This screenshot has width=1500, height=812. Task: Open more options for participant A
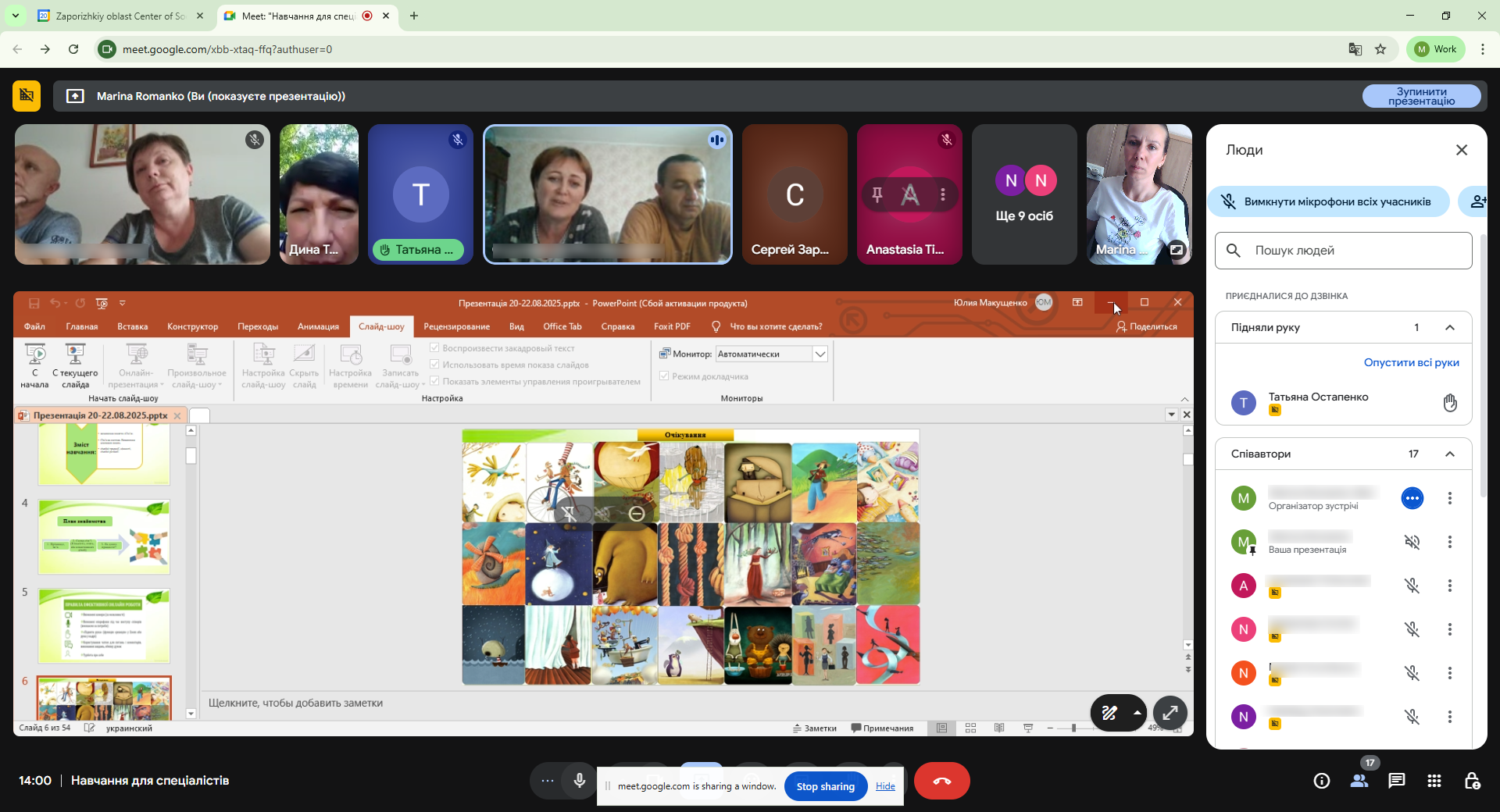tap(1450, 586)
